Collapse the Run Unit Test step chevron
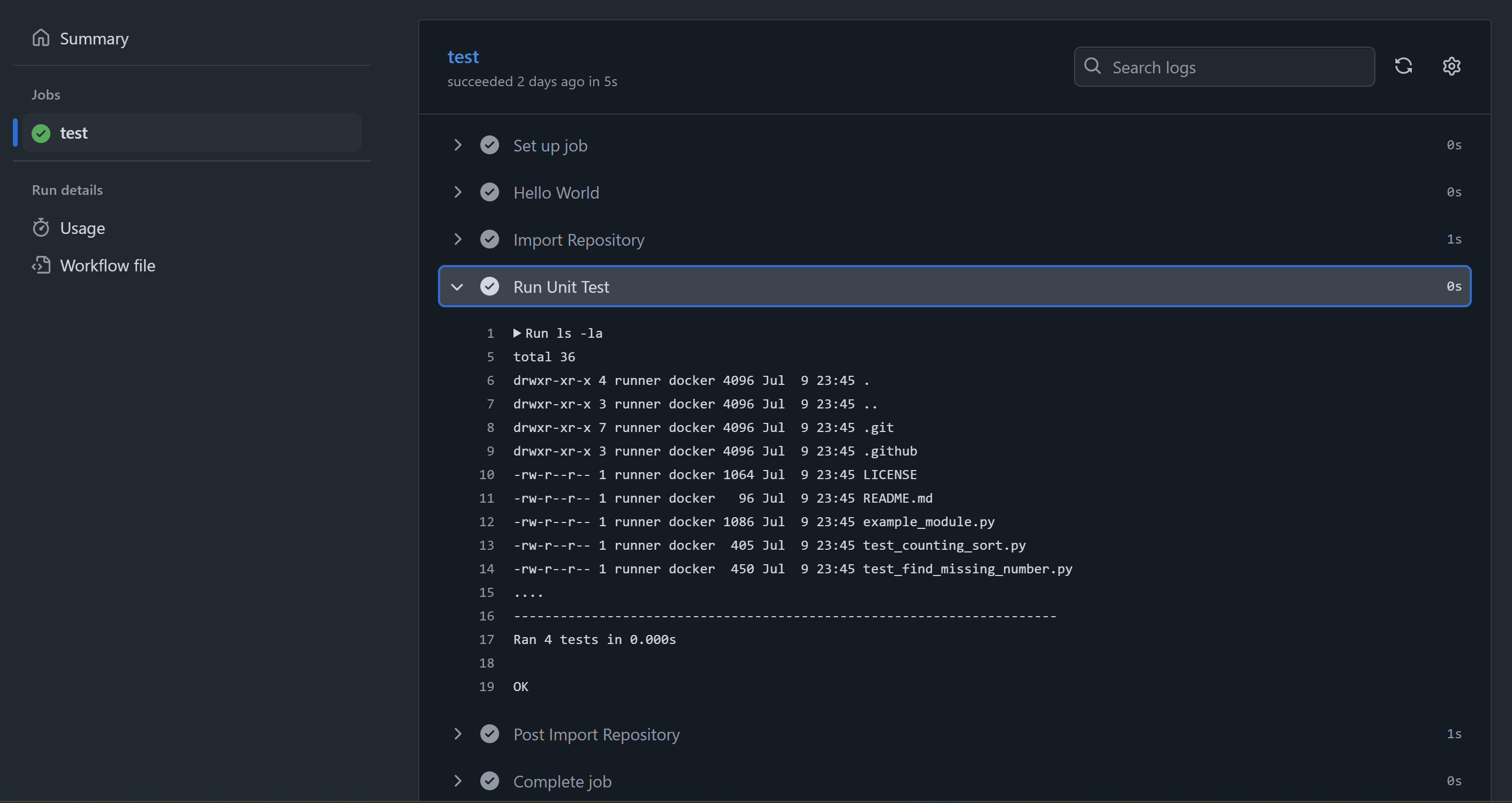This screenshot has height=803, width=1512. tap(457, 287)
